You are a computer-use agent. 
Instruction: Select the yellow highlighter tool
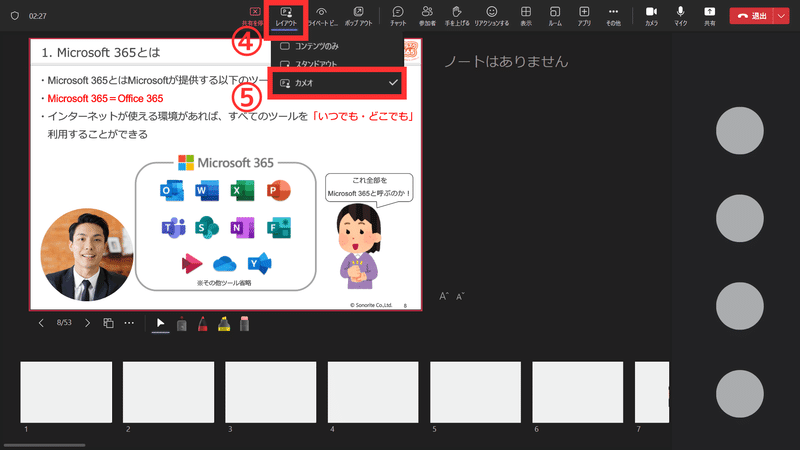pyautogui.click(x=223, y=324)
